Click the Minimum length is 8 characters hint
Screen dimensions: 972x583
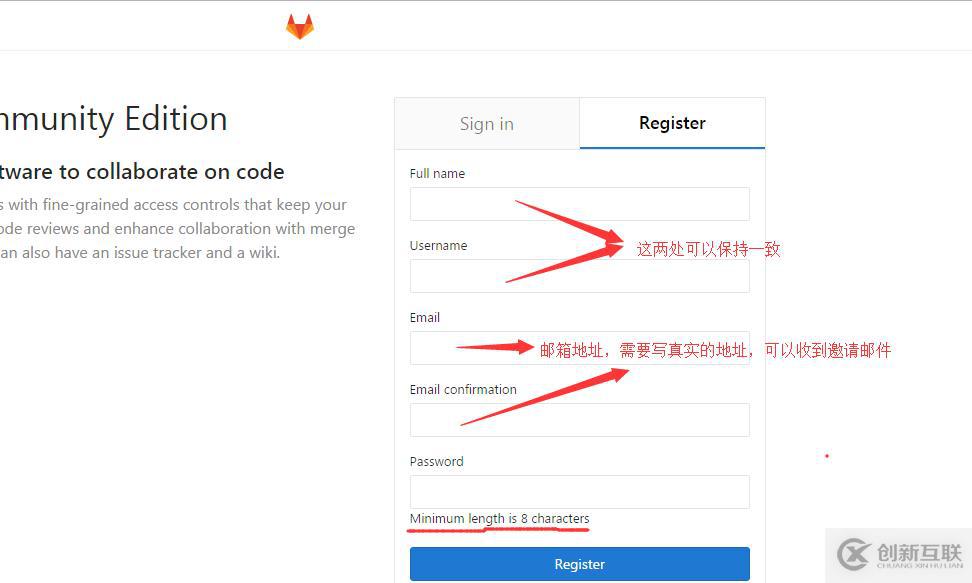[x=500, y=518]
